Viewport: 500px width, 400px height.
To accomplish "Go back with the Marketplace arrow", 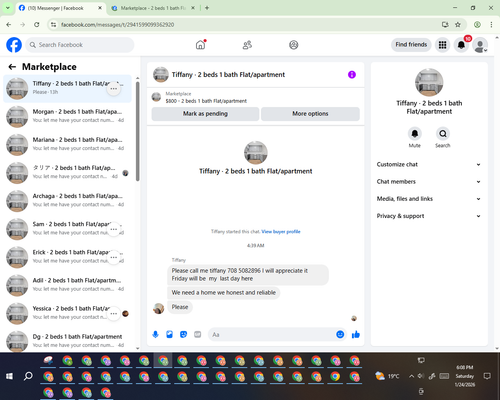I will coord(12,67).
